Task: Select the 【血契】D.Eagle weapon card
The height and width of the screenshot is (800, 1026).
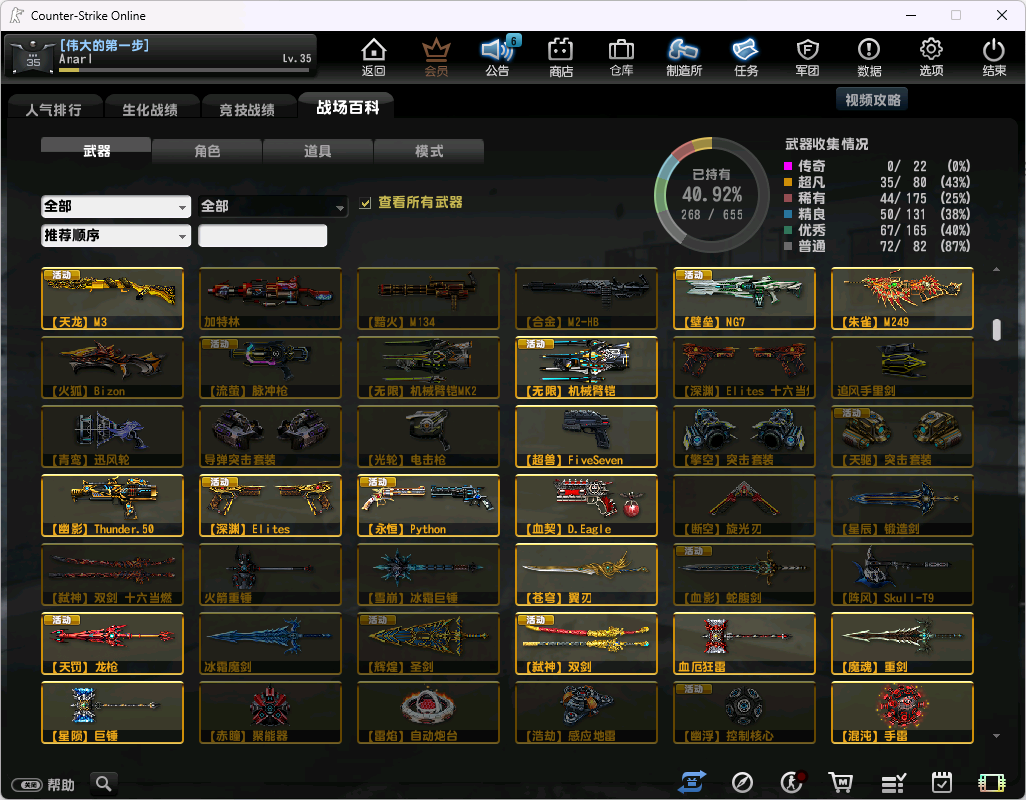Action: point(586,506)
